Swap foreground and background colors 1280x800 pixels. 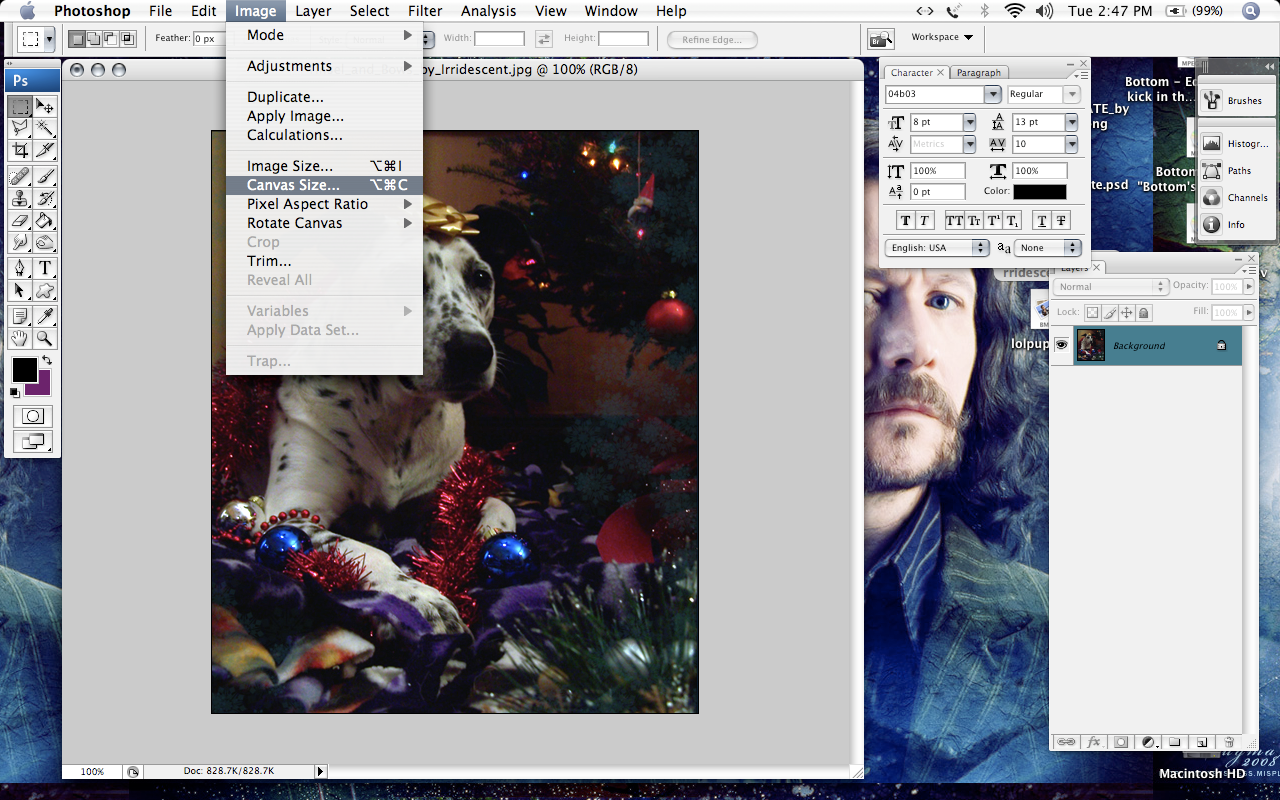[x=46, y=360]
